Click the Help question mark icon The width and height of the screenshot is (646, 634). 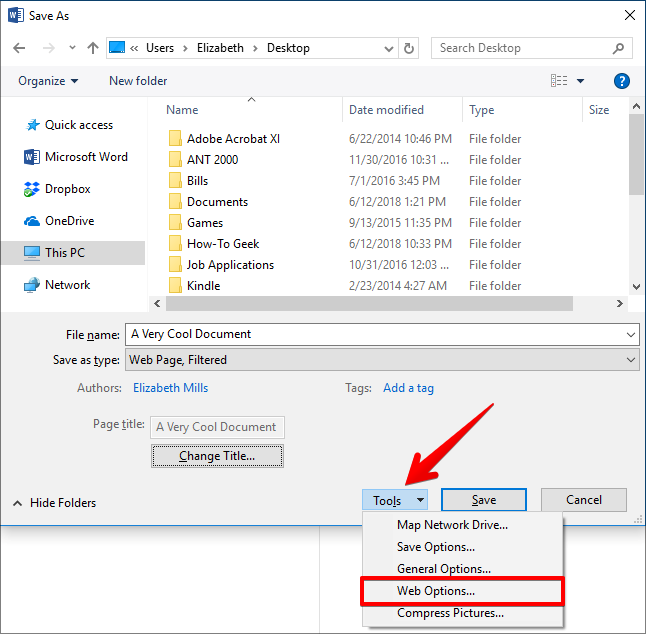(621, 81)
